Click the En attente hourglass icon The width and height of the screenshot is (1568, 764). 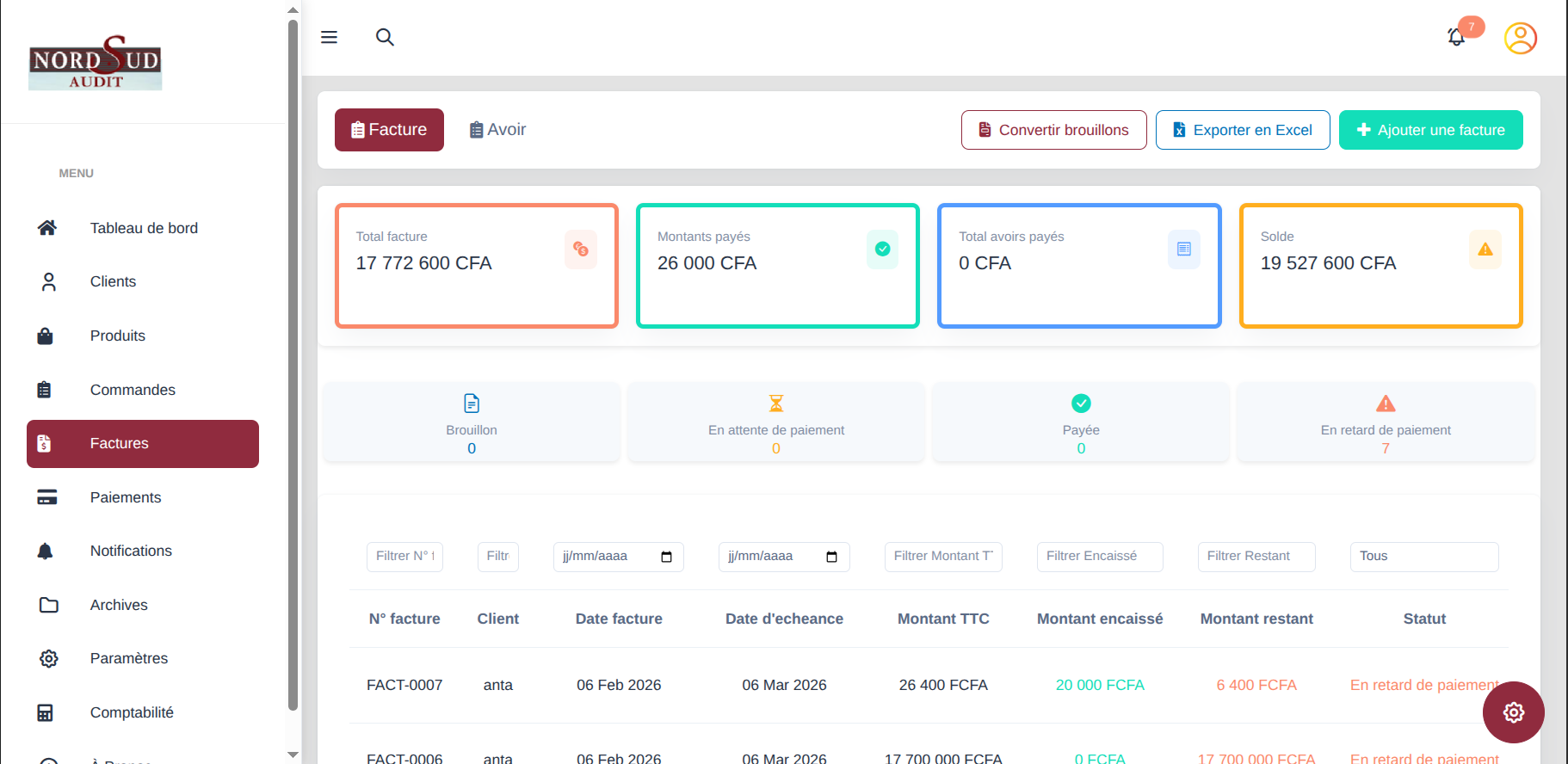776,403
